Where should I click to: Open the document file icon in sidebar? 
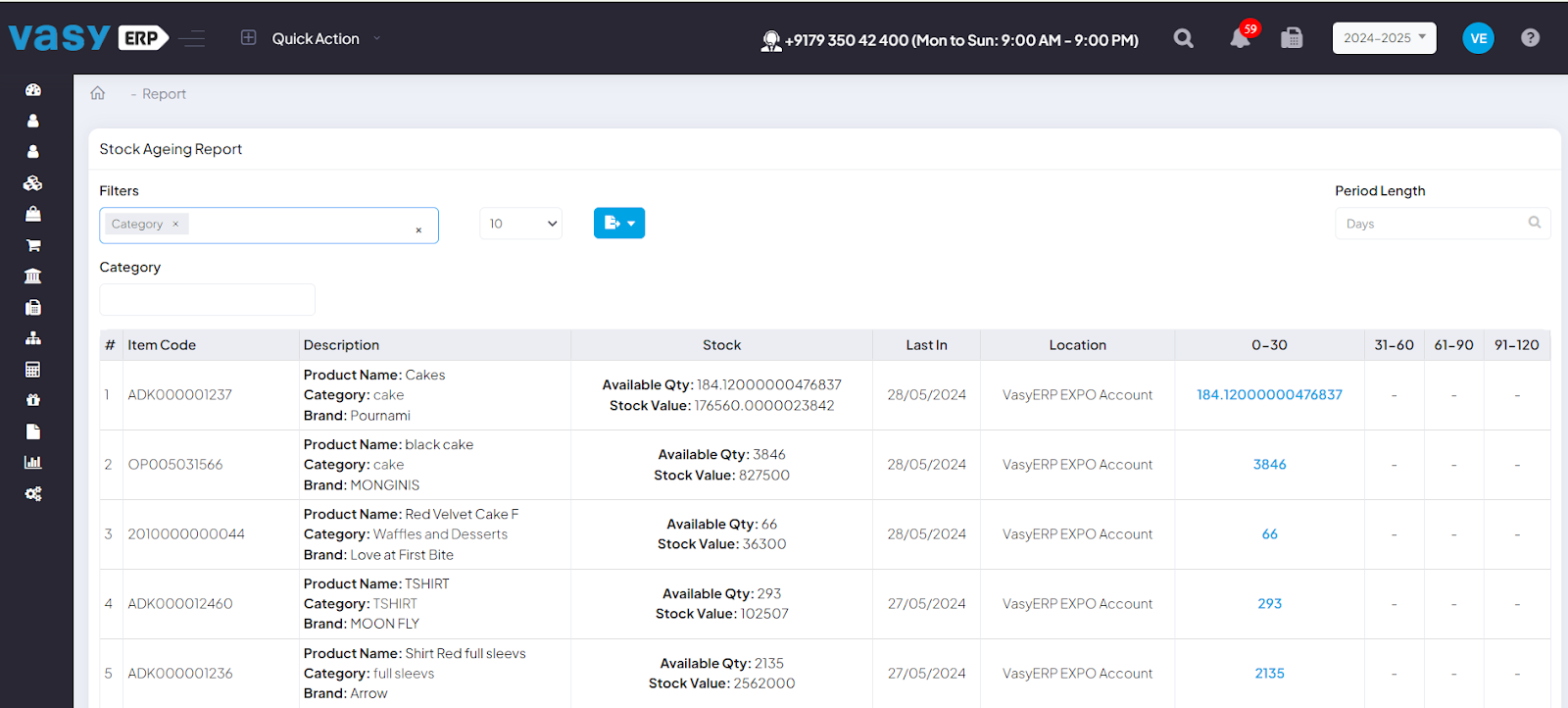[33, 431]
